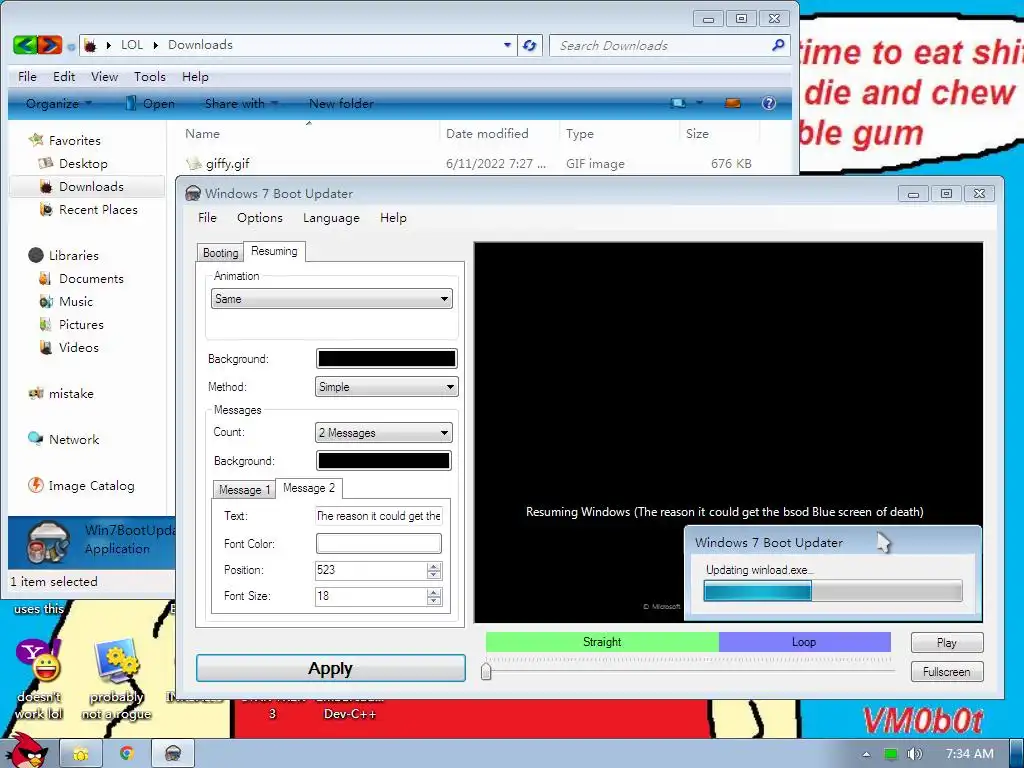Viewport: 1024px width, 768px height.
Task: Switch to the Booting tab
Action: coord(220,253)
